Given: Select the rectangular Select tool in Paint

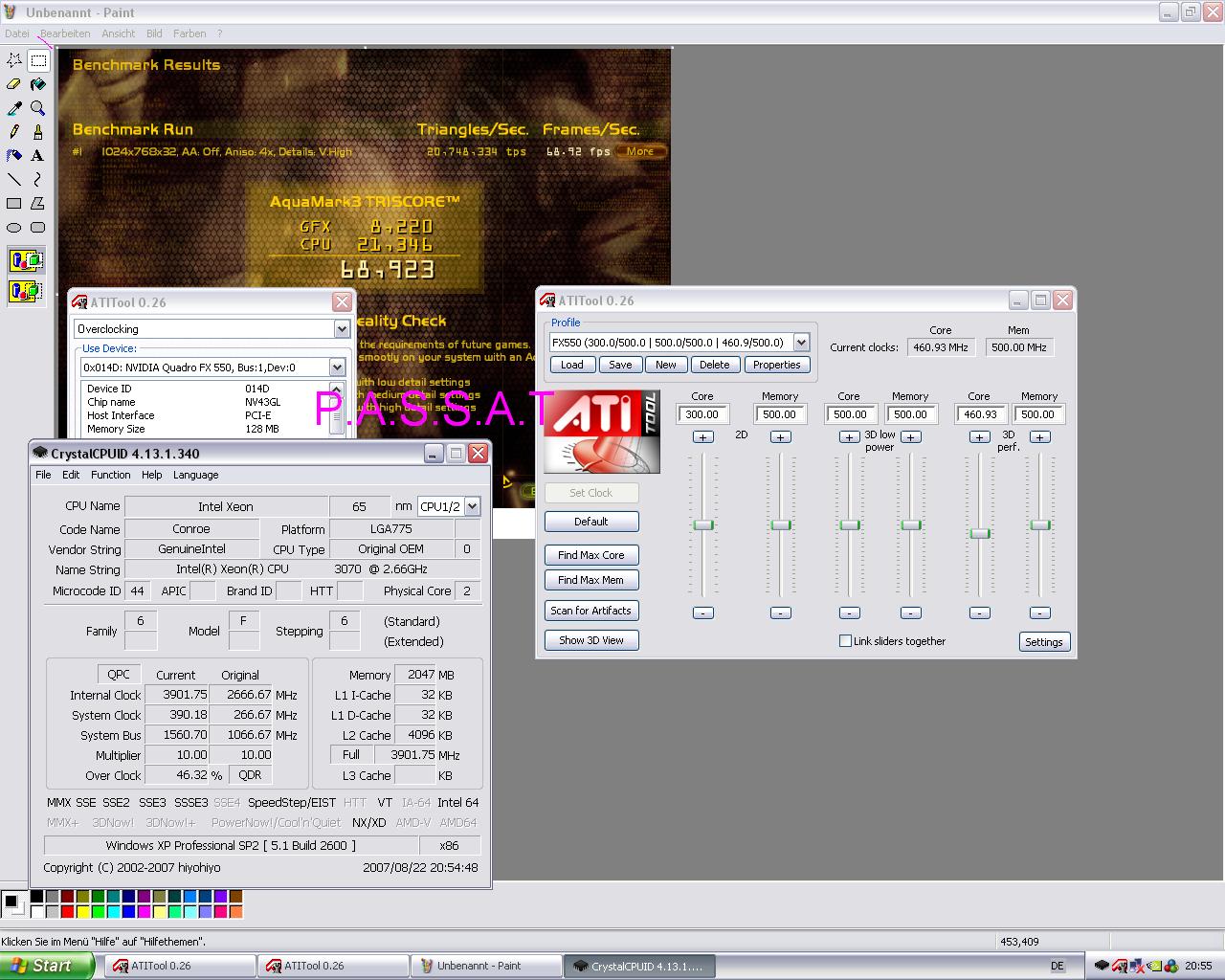Looking at the screenshot, I should click(38, 60).
